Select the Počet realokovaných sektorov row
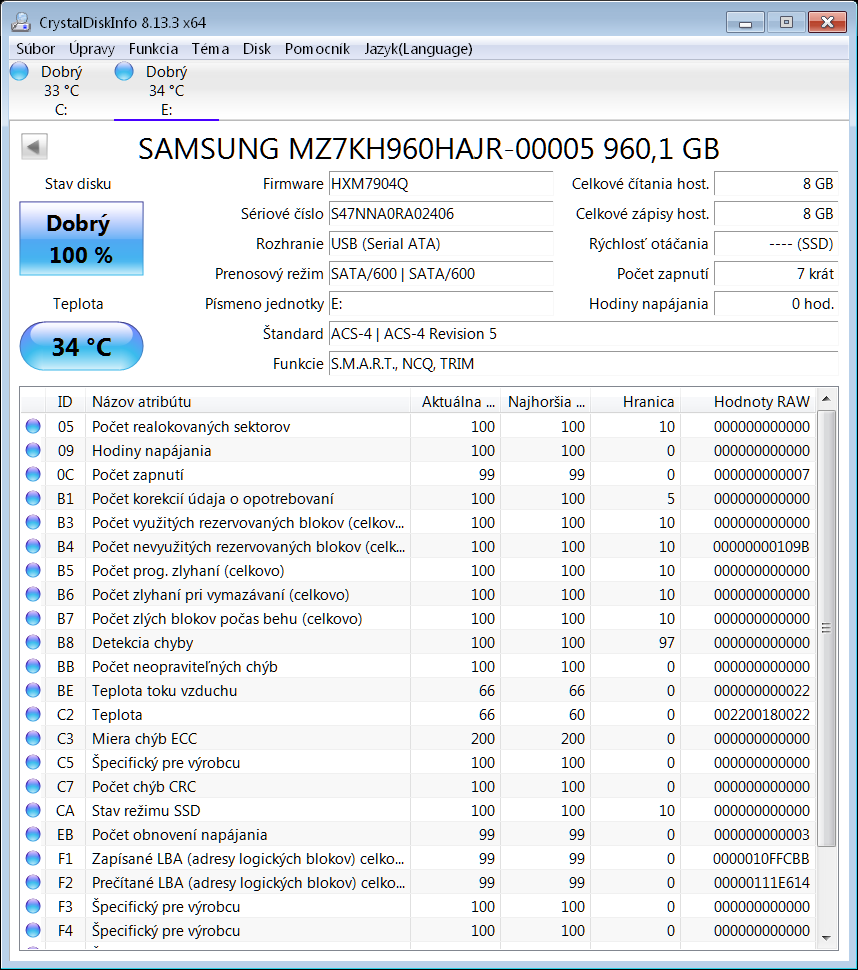 coord(419,426)
